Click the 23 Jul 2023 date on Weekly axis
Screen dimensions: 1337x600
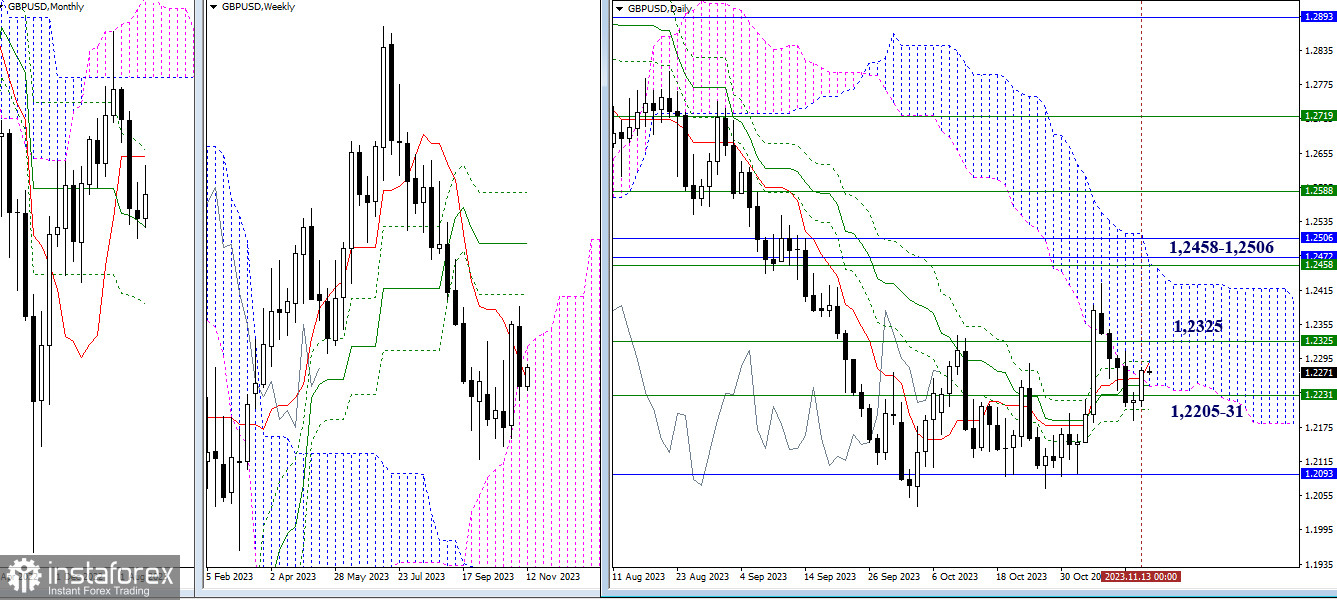(x=423, y=577)
